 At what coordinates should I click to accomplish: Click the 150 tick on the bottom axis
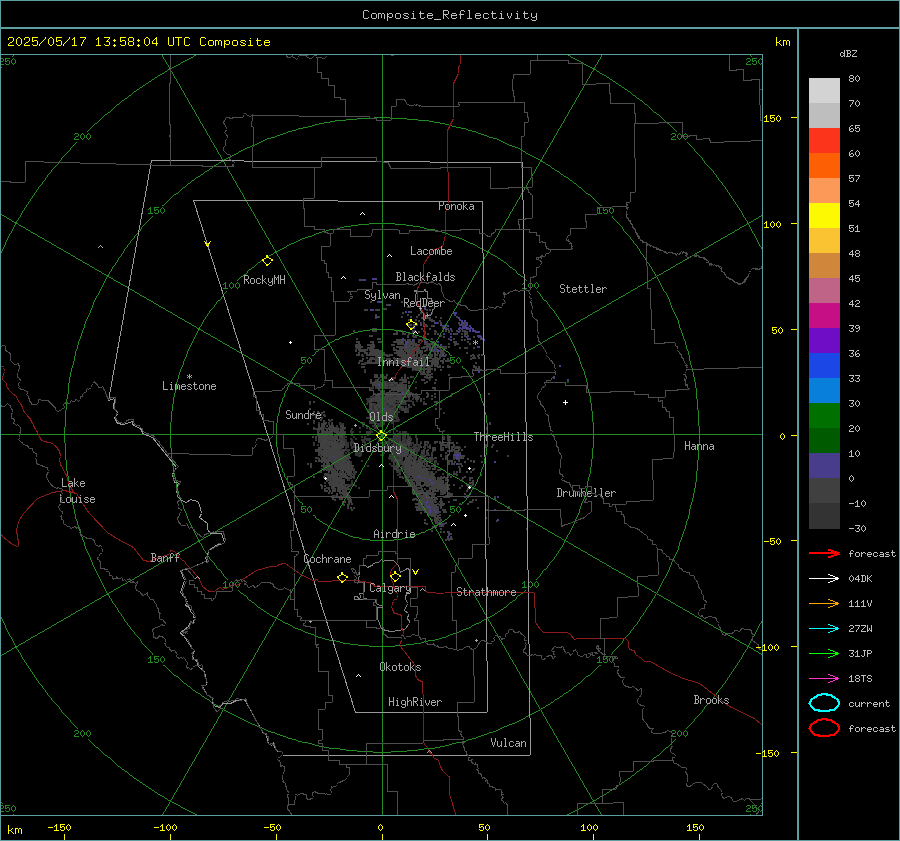coord(695,827)
